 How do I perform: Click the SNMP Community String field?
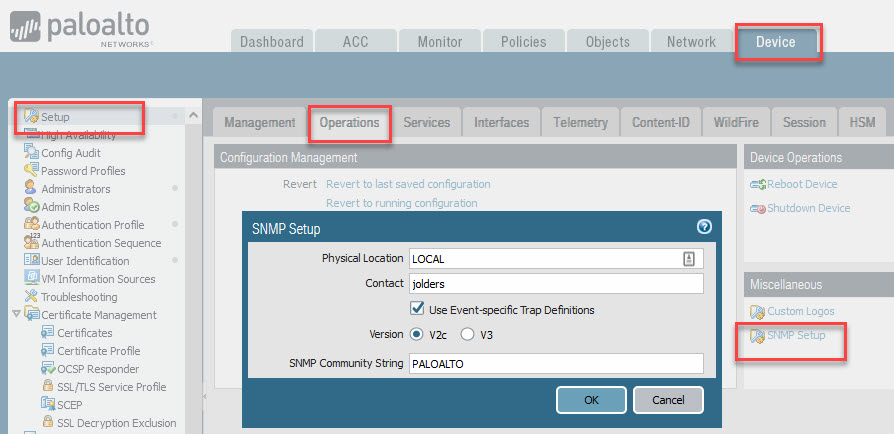pyautogui.click(x=555, y=364)
